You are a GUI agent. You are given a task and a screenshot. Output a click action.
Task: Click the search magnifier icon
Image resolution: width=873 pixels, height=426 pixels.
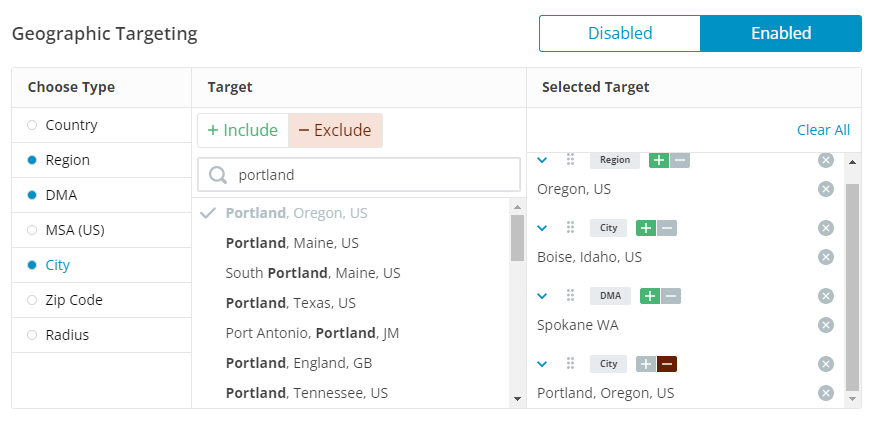(x=218, y=175)
